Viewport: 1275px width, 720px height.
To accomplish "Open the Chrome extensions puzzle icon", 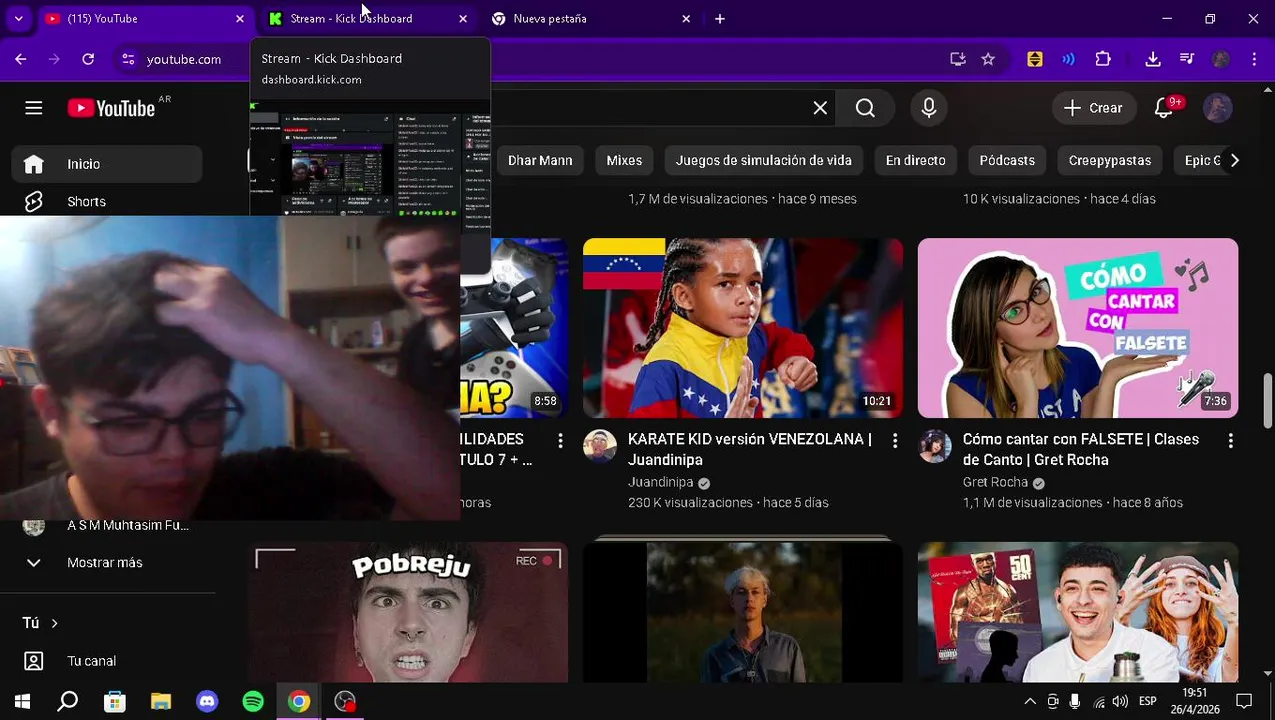I will point(1103,59).
